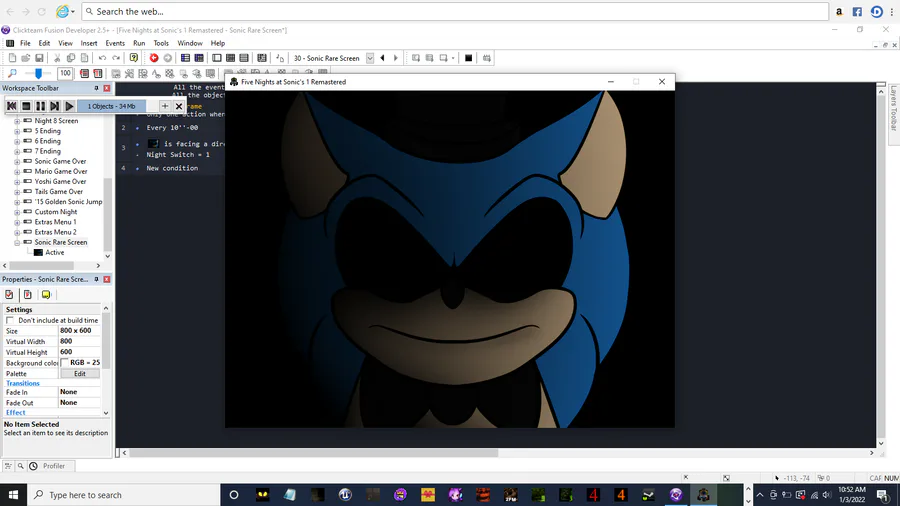900x506 pixels.
Task: Open the taskbar volume speaker icon
Action: pos(827,495)
